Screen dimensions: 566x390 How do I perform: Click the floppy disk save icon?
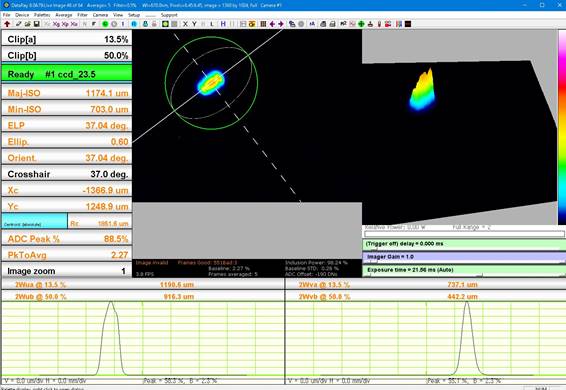(36, 24)
